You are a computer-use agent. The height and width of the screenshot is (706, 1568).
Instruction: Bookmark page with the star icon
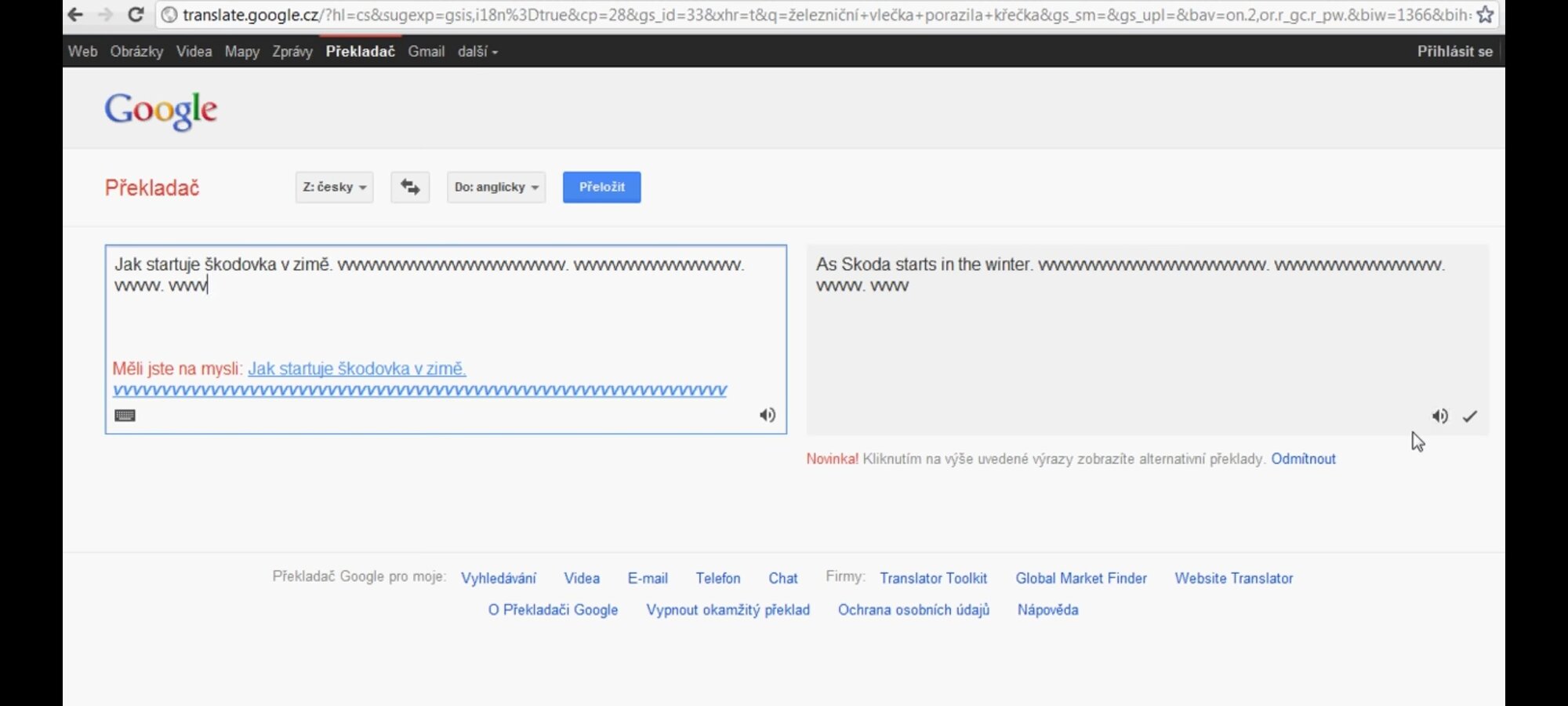(1485, 15)
